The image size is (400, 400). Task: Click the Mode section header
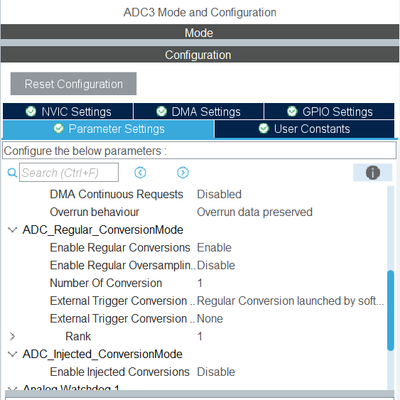[200, 32]
